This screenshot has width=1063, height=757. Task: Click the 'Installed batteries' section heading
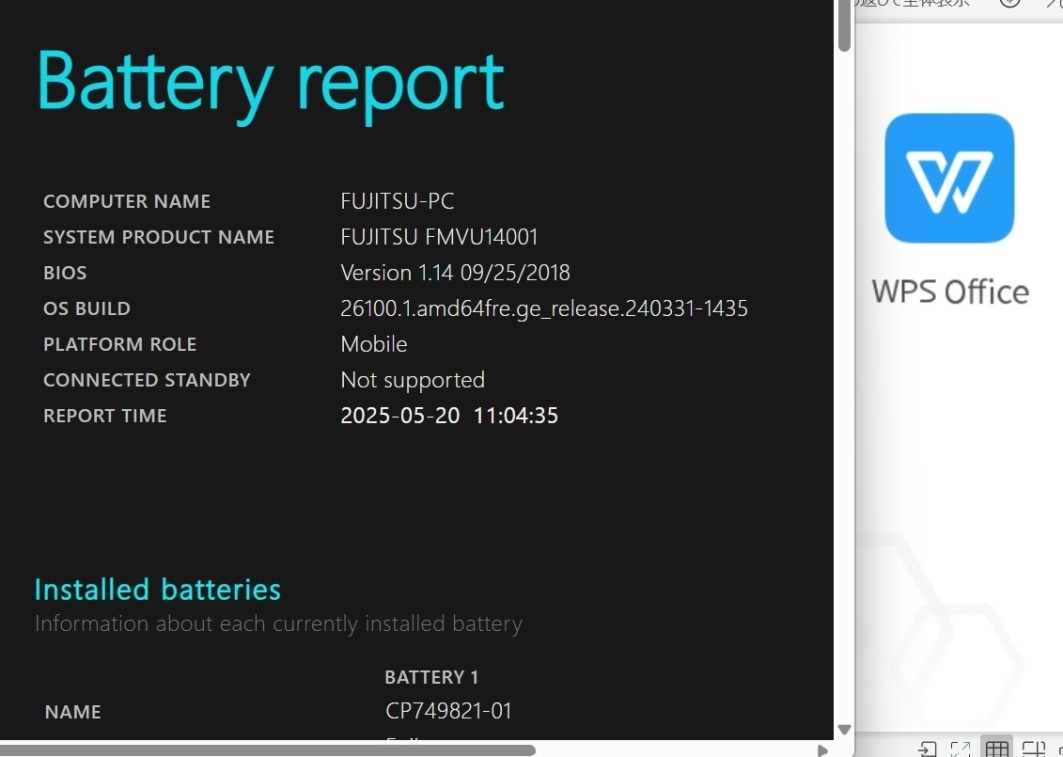(157, 590)
